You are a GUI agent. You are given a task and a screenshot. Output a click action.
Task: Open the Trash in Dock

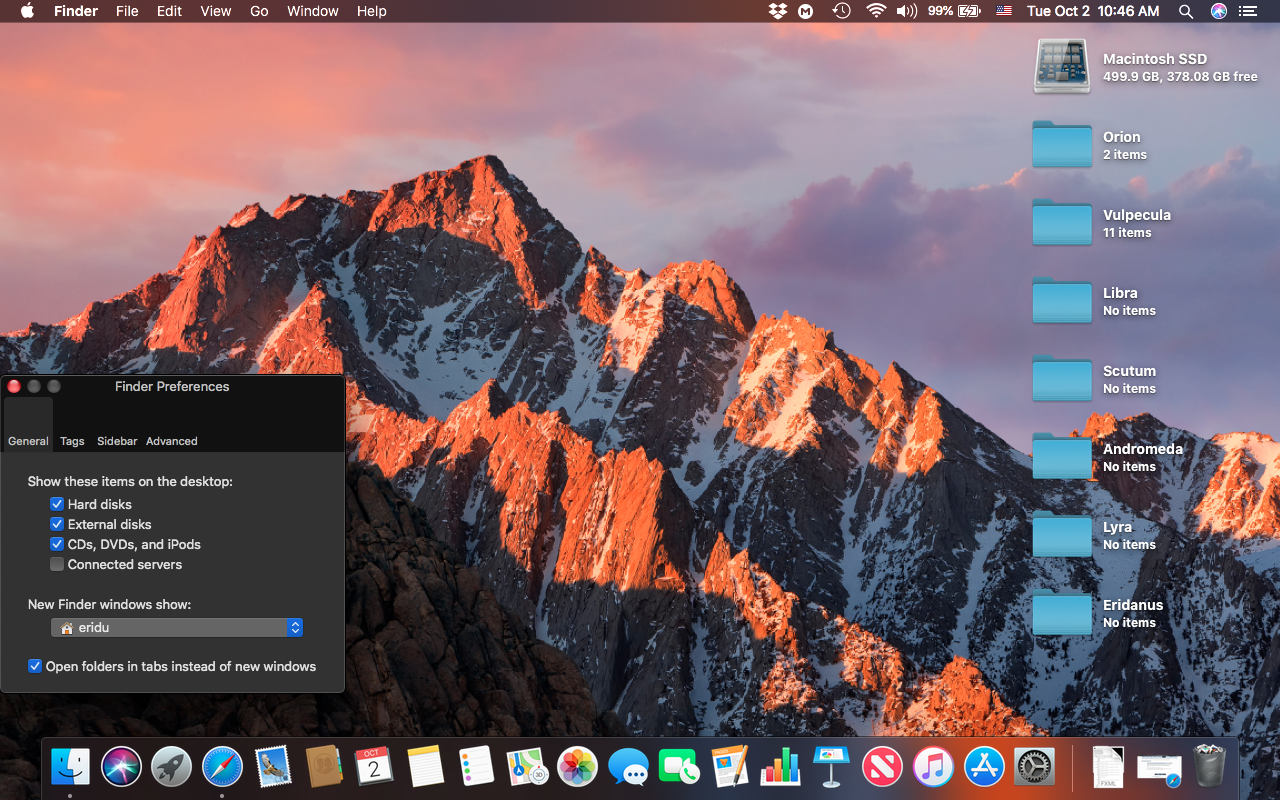pos(1209,767)
